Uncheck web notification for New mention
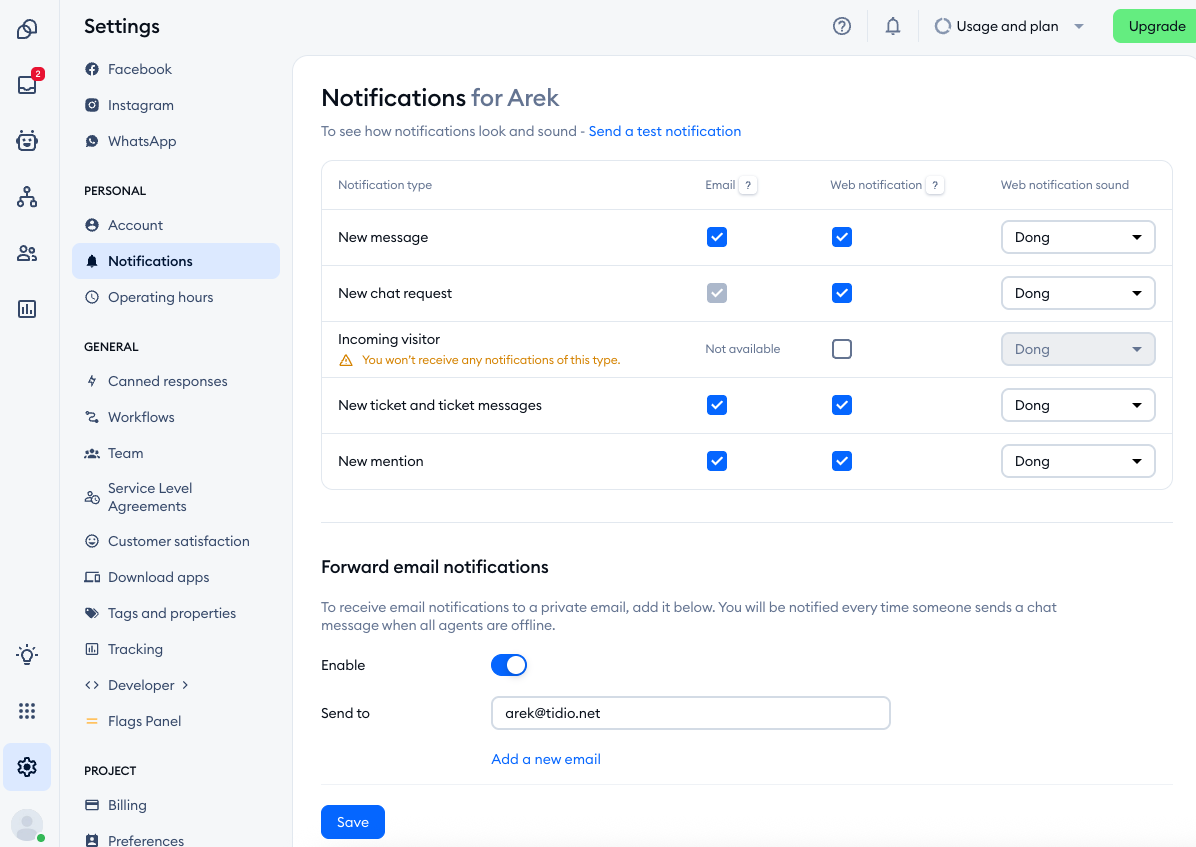This screenshot has width=1196, height=847. [x=842, y=461]
